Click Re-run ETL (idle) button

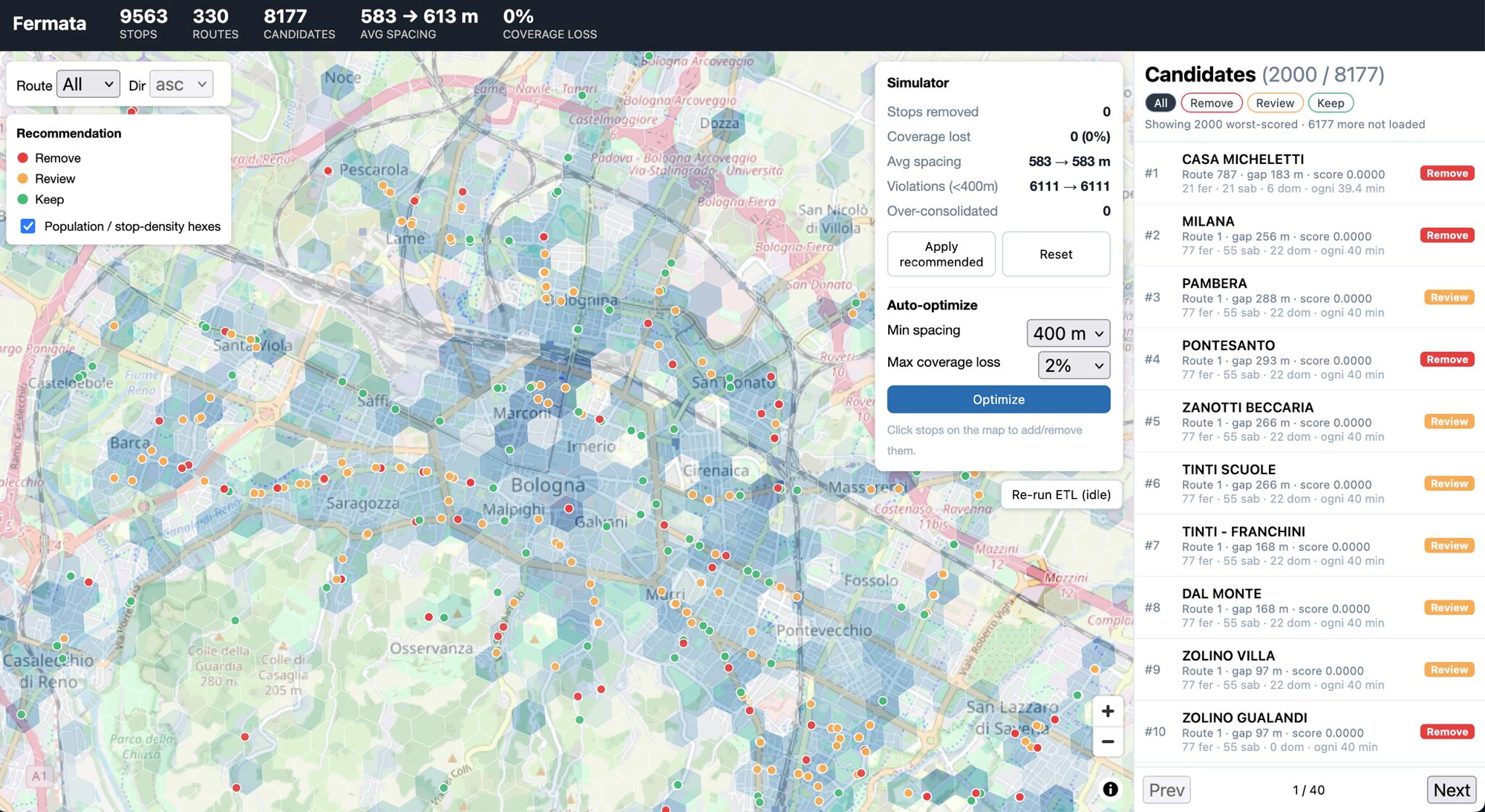pos(1061,494)
